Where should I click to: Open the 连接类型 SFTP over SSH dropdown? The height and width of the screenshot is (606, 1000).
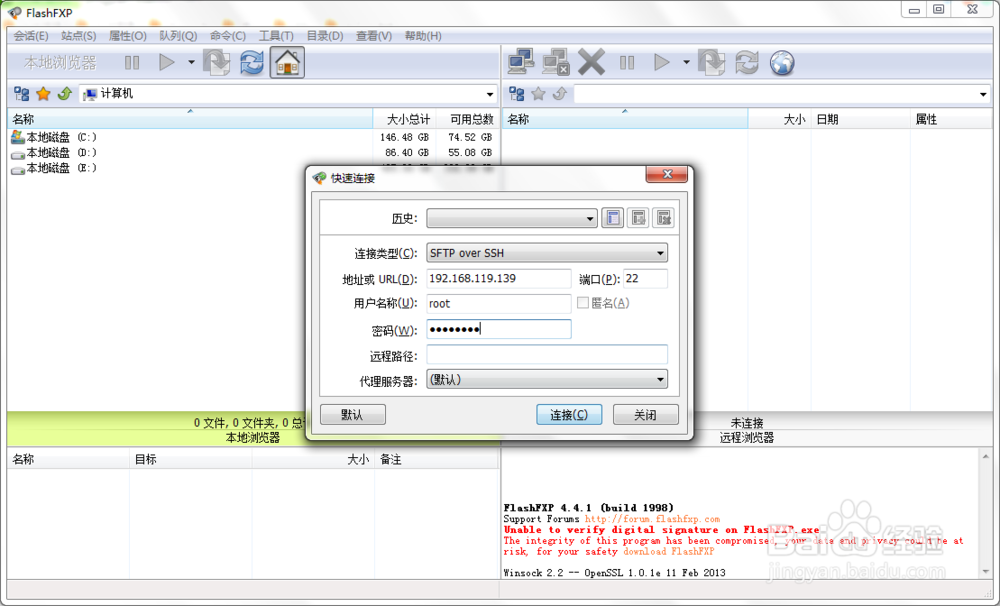(547, 253)
